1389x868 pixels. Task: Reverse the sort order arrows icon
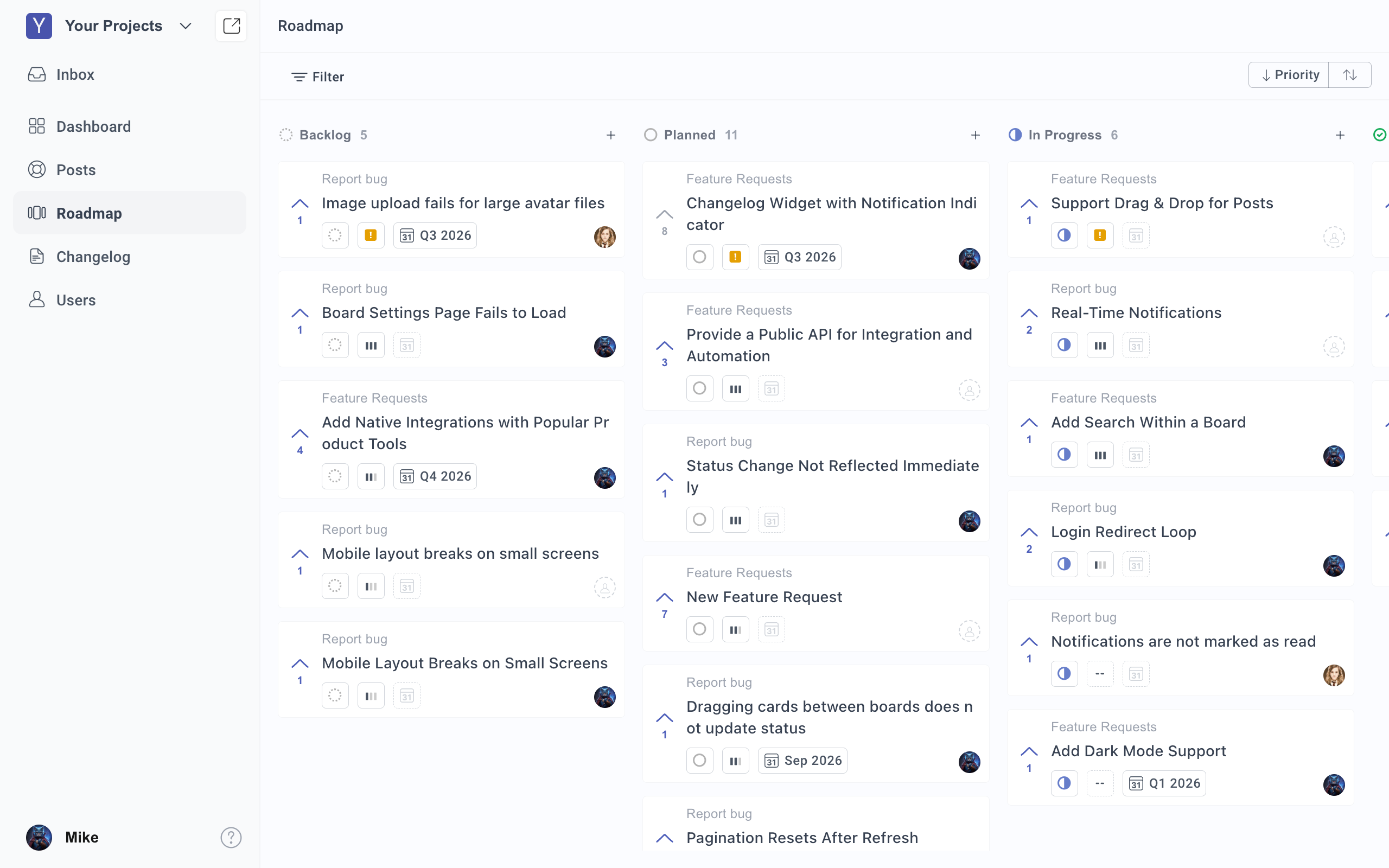tap(1350, 75)
